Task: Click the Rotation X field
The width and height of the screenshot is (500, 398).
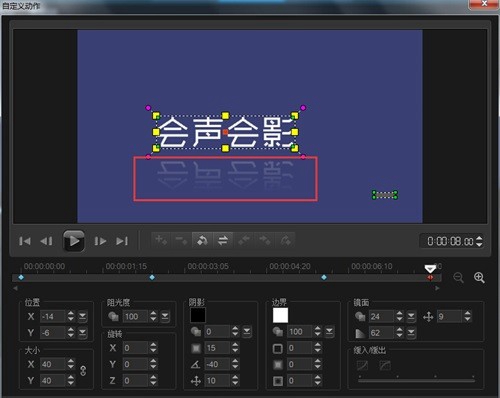Action: pos(135,348)
